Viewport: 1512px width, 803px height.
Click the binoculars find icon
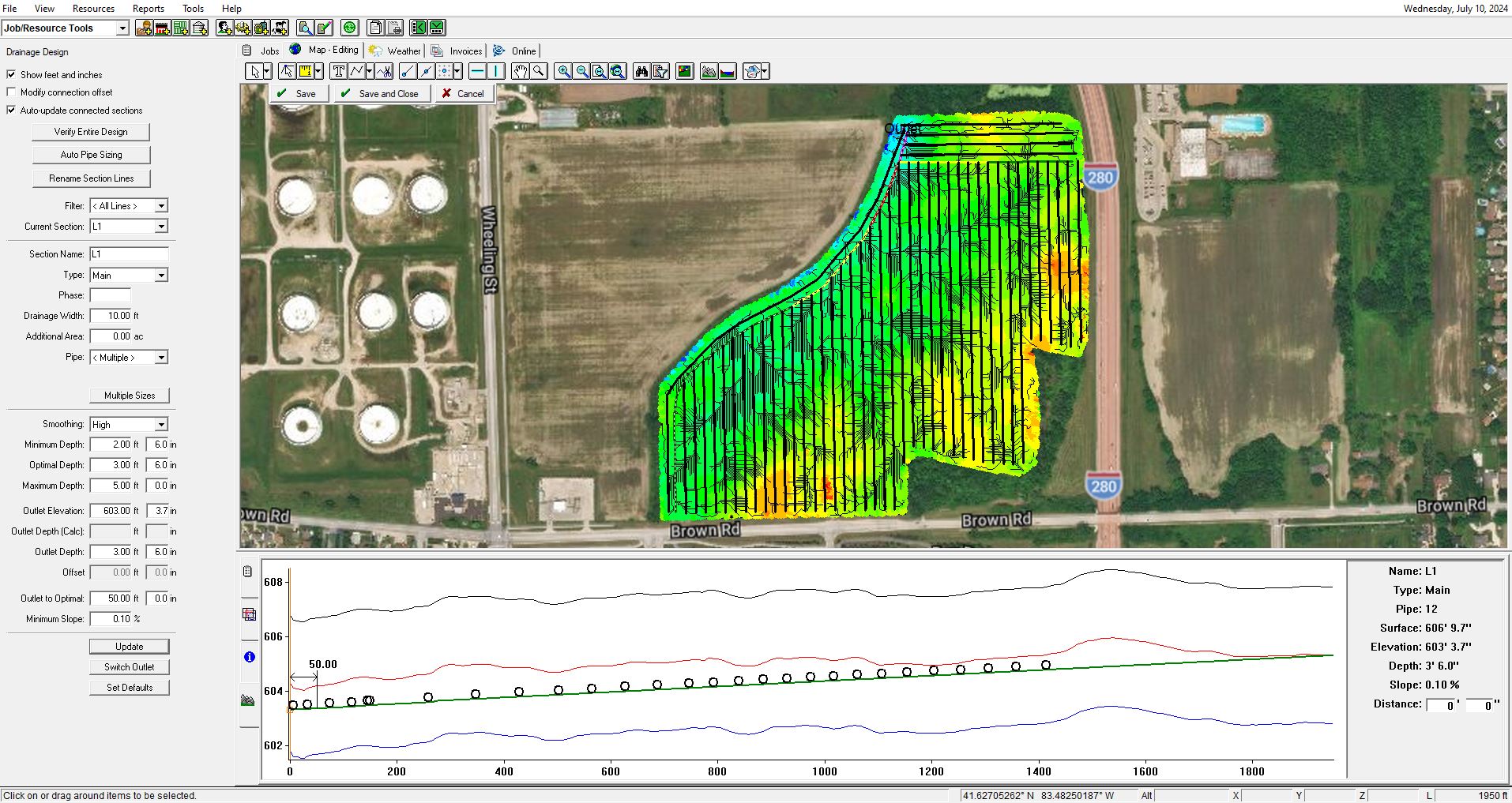(641, 72)
